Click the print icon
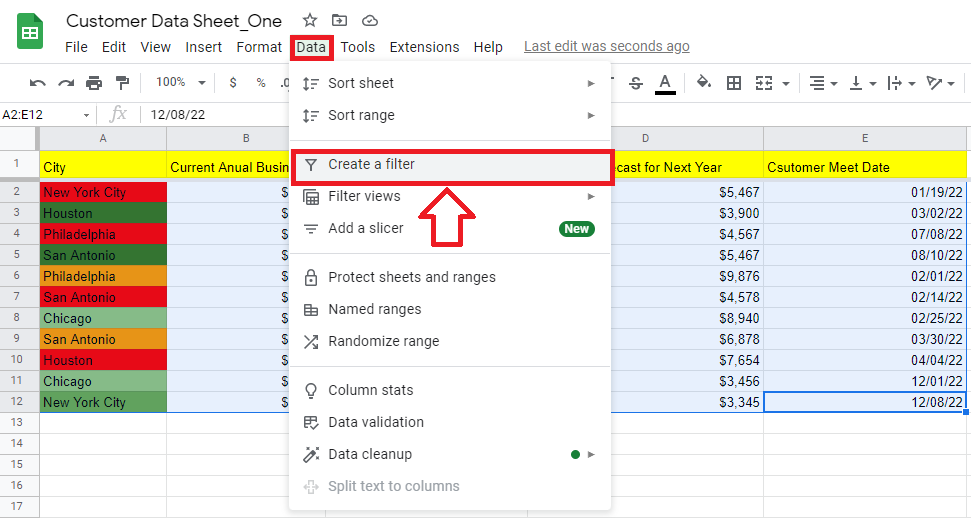 coord(94,83)
